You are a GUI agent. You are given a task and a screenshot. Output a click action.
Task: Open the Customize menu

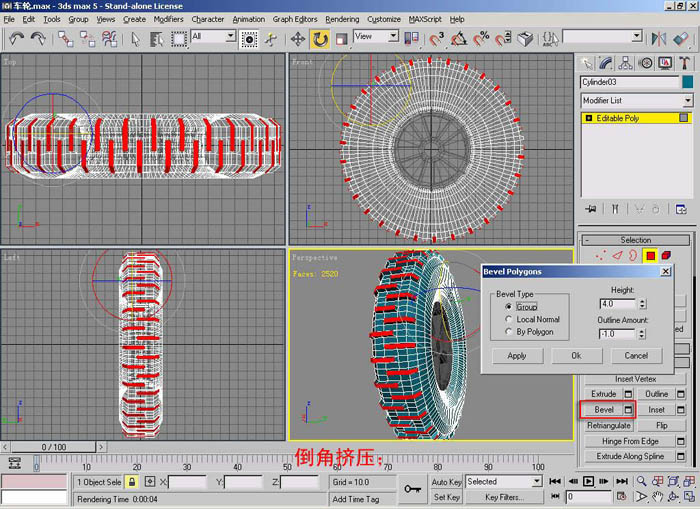(383, 19)
